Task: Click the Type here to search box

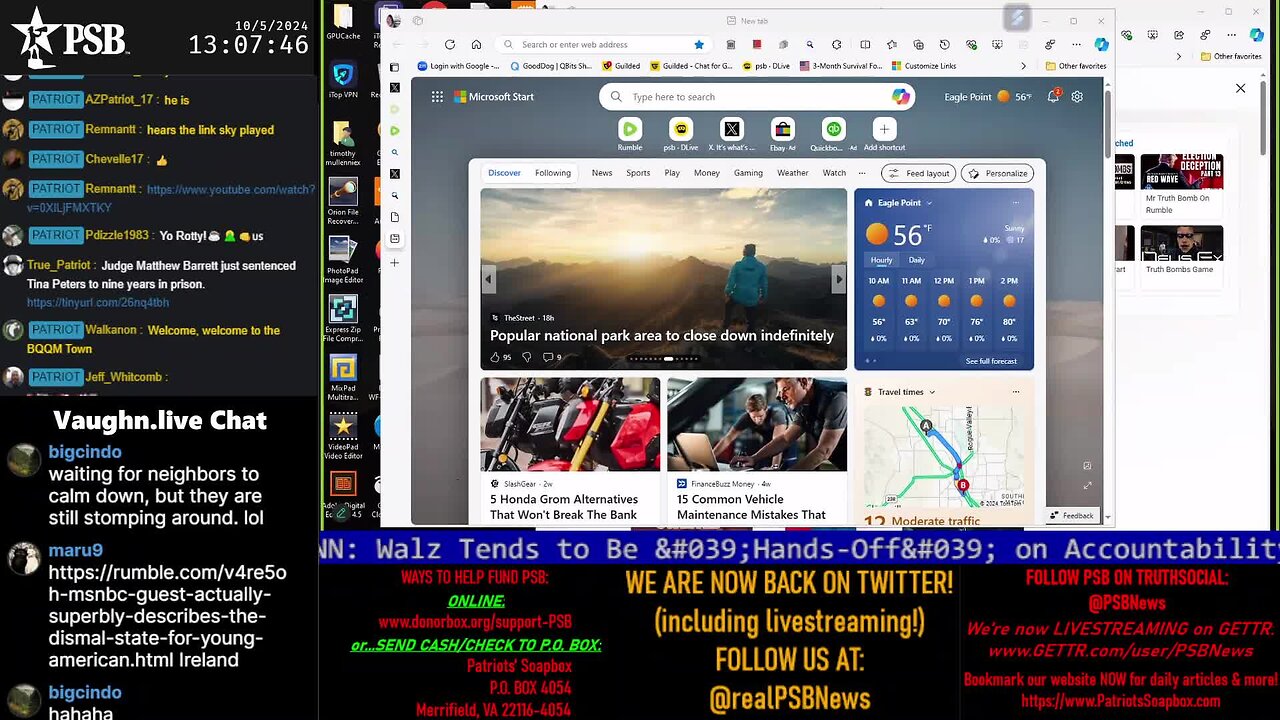Action: pyautogui.click(x=757, y=96)
